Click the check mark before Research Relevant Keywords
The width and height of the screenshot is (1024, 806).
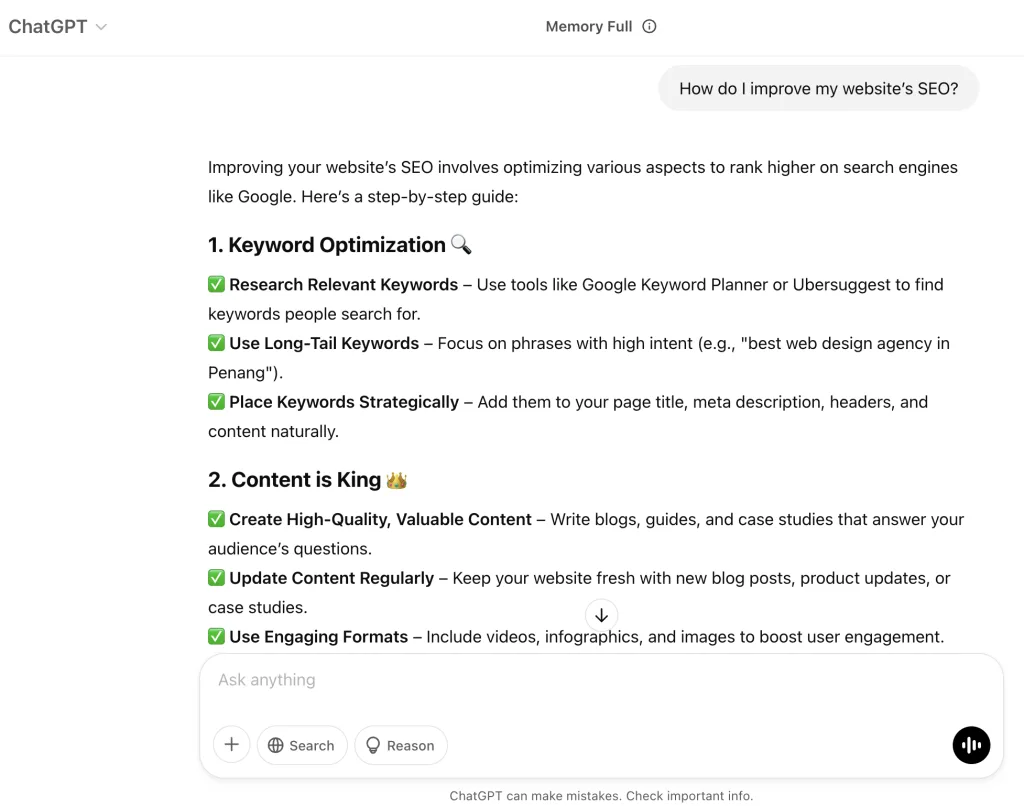(x=216, y=284)
